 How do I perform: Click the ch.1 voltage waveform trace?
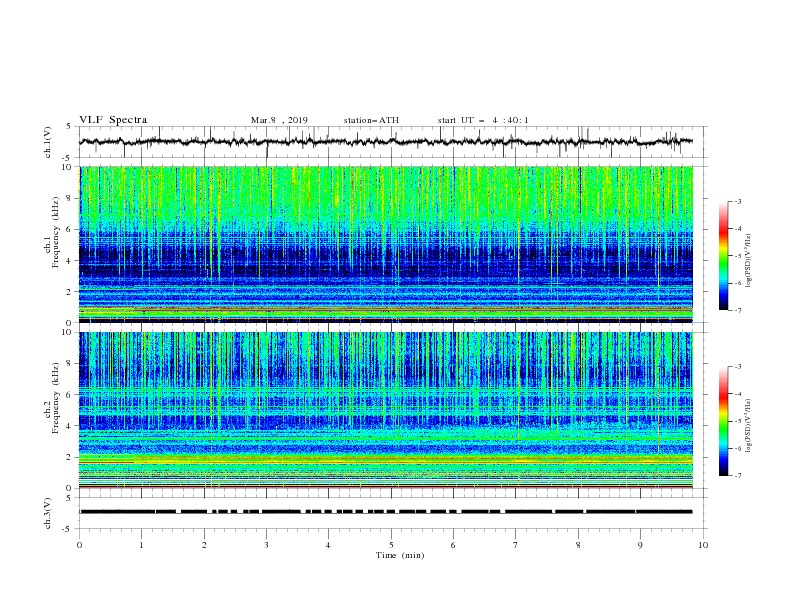click(x=386, y=142)
